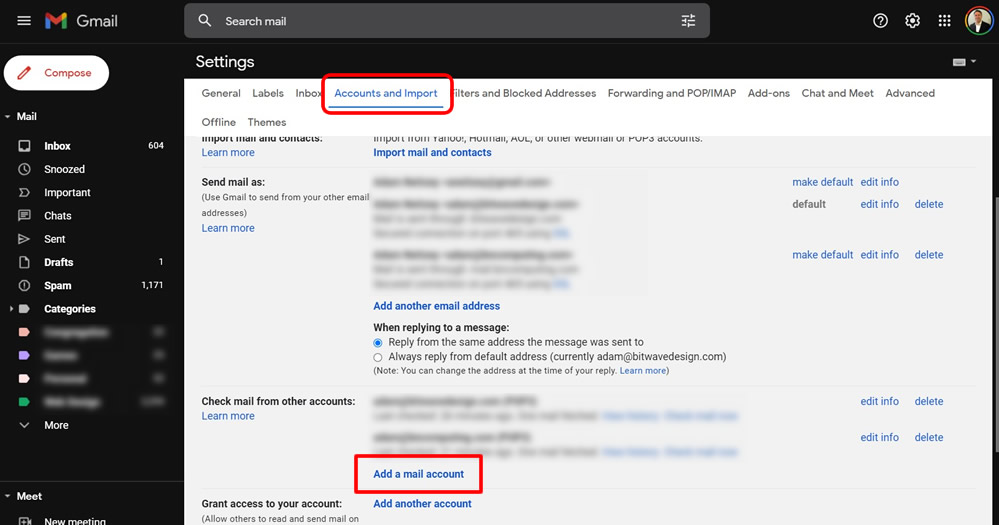Switch to Forwarding and POP/IMAP tab
Screen dimensions: 999x525
(672, 93)
